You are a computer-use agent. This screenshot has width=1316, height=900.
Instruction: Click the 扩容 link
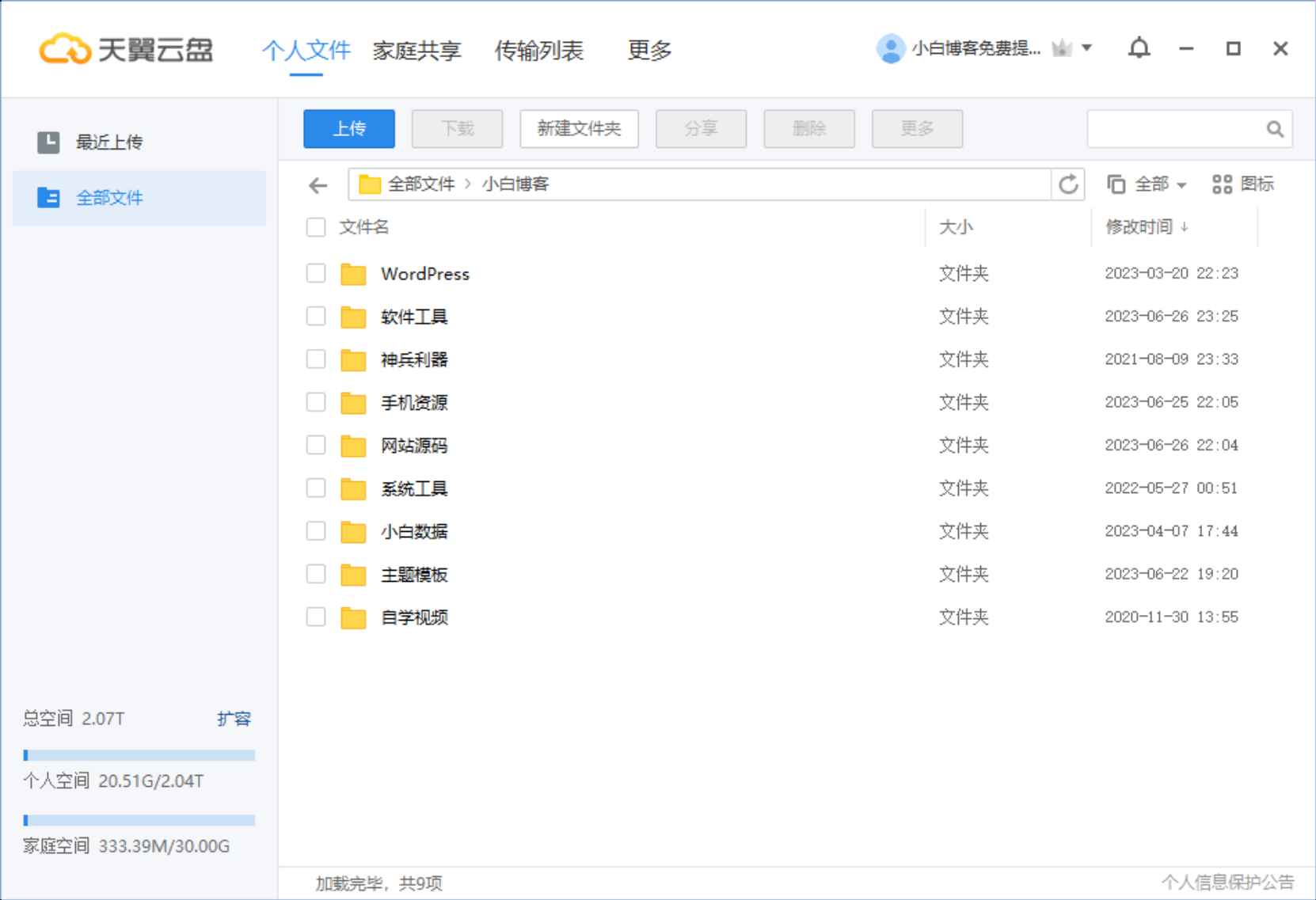pos(234,719)
